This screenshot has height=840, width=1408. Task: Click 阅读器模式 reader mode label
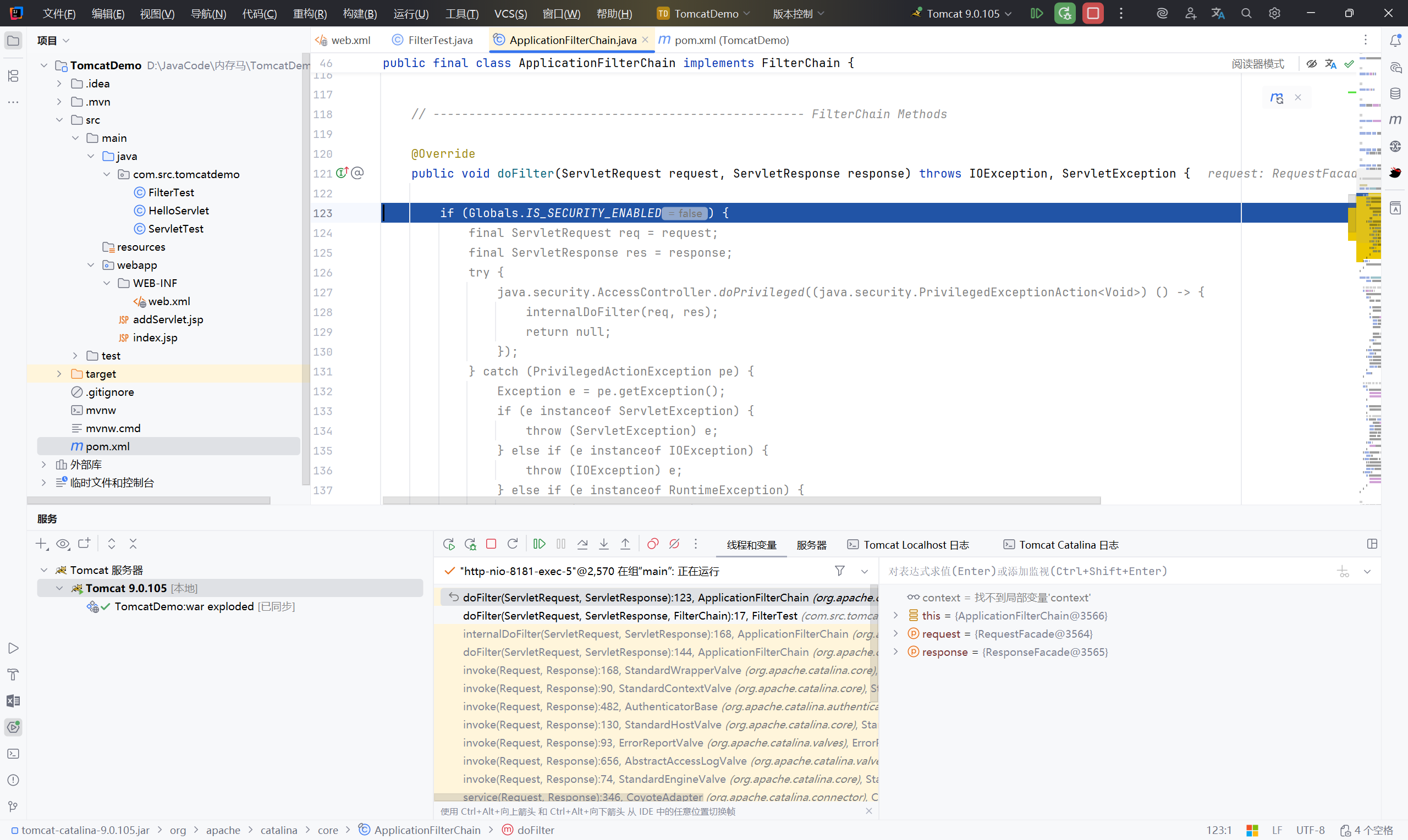click(1257, 64)
